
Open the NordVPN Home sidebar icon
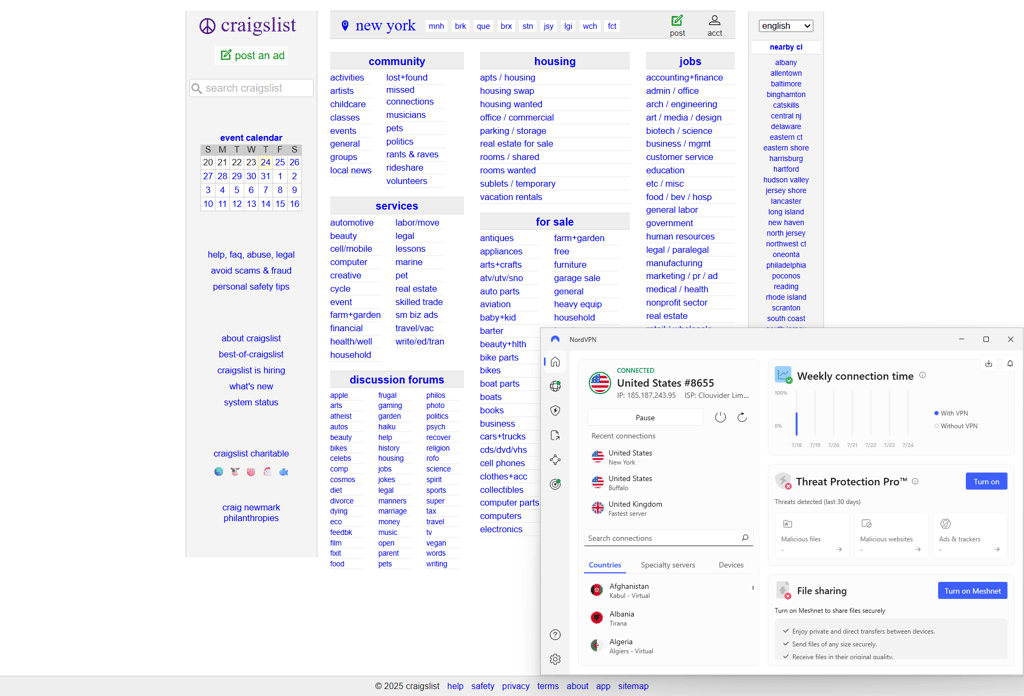point(555,362)
